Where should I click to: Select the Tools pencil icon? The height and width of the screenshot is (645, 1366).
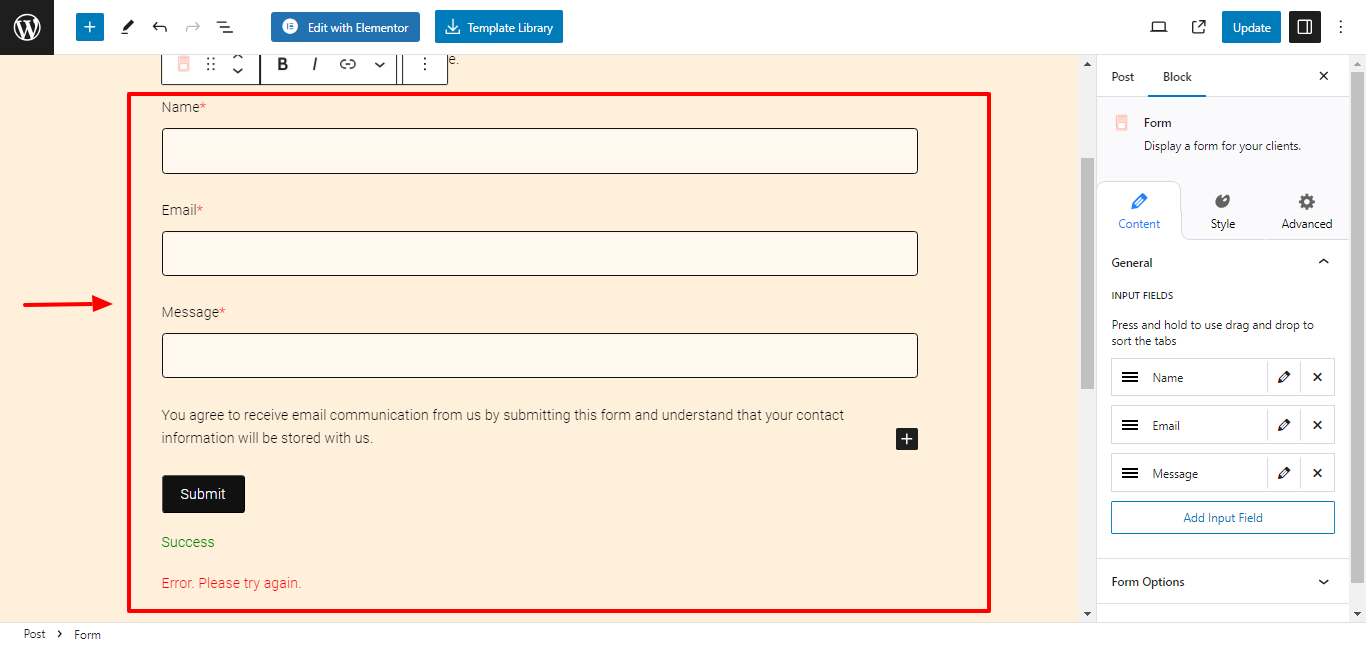coord(127,27)
